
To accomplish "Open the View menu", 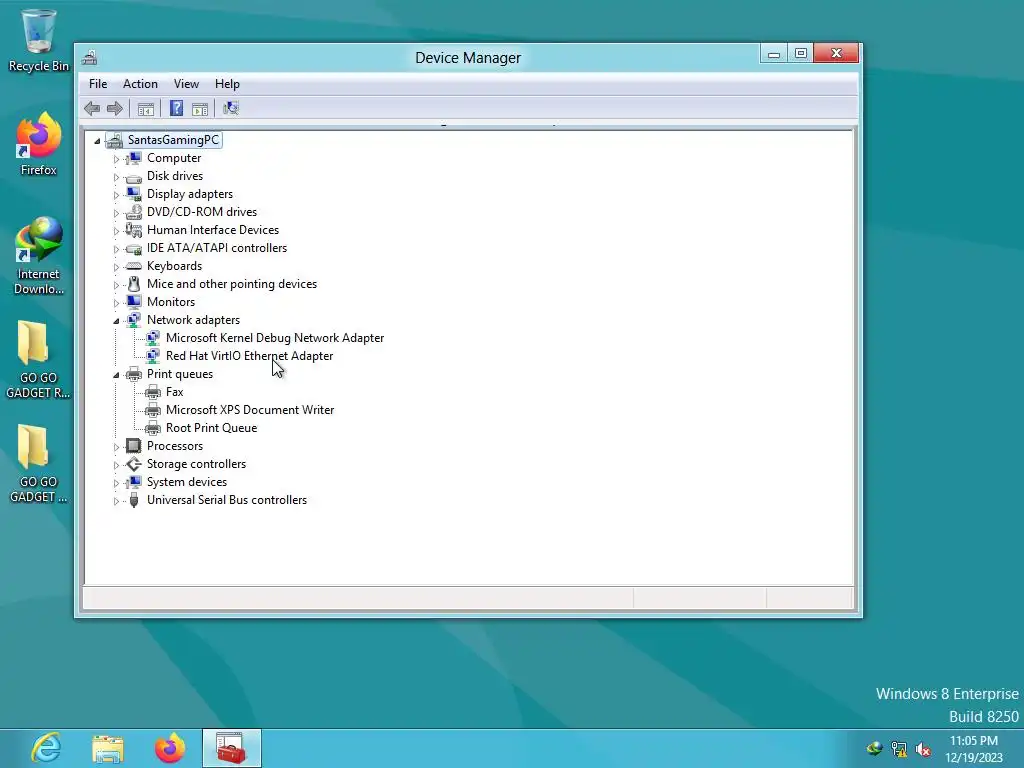I will pyautogui.click(x=186, y=84).
